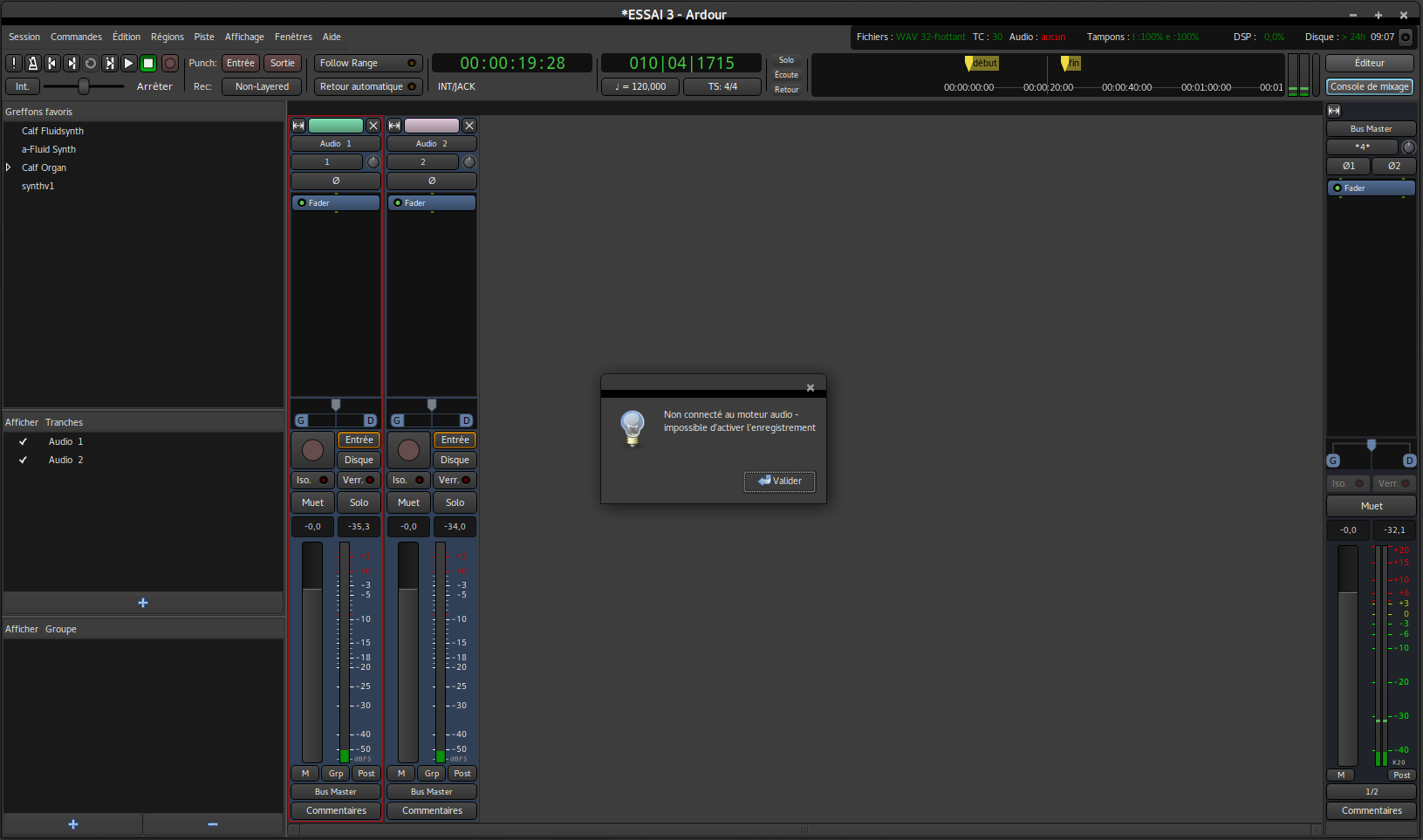
Task: Open the Piste menu
Action: (x=204, y=38)
